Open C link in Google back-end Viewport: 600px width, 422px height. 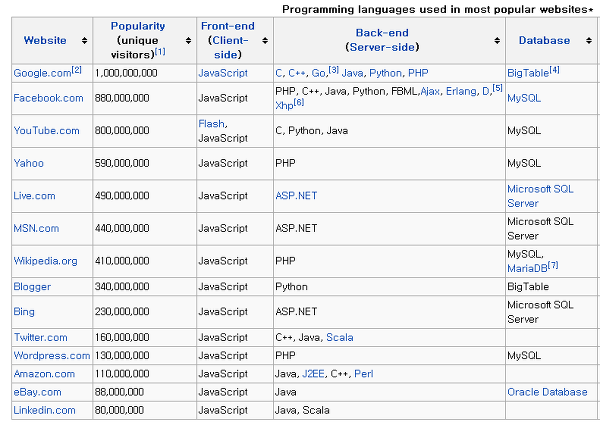pyautogui.click(x=279, y=73)
